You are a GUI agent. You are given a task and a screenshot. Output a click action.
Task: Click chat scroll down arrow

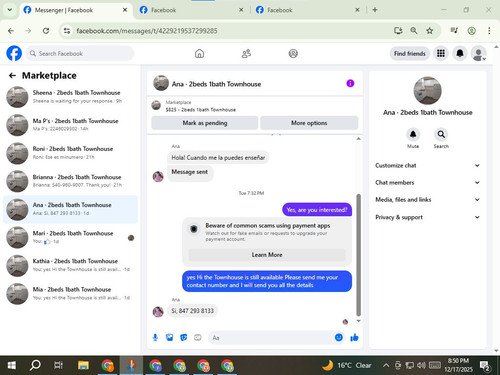(359, 321)
